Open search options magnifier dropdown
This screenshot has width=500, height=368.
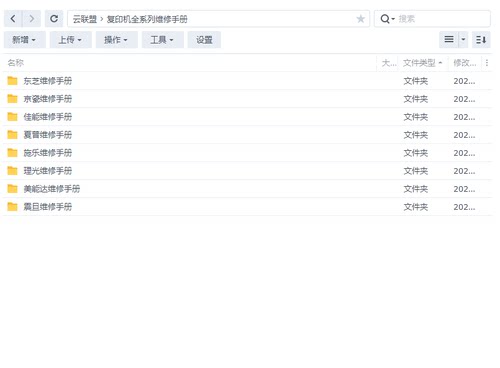387,19
